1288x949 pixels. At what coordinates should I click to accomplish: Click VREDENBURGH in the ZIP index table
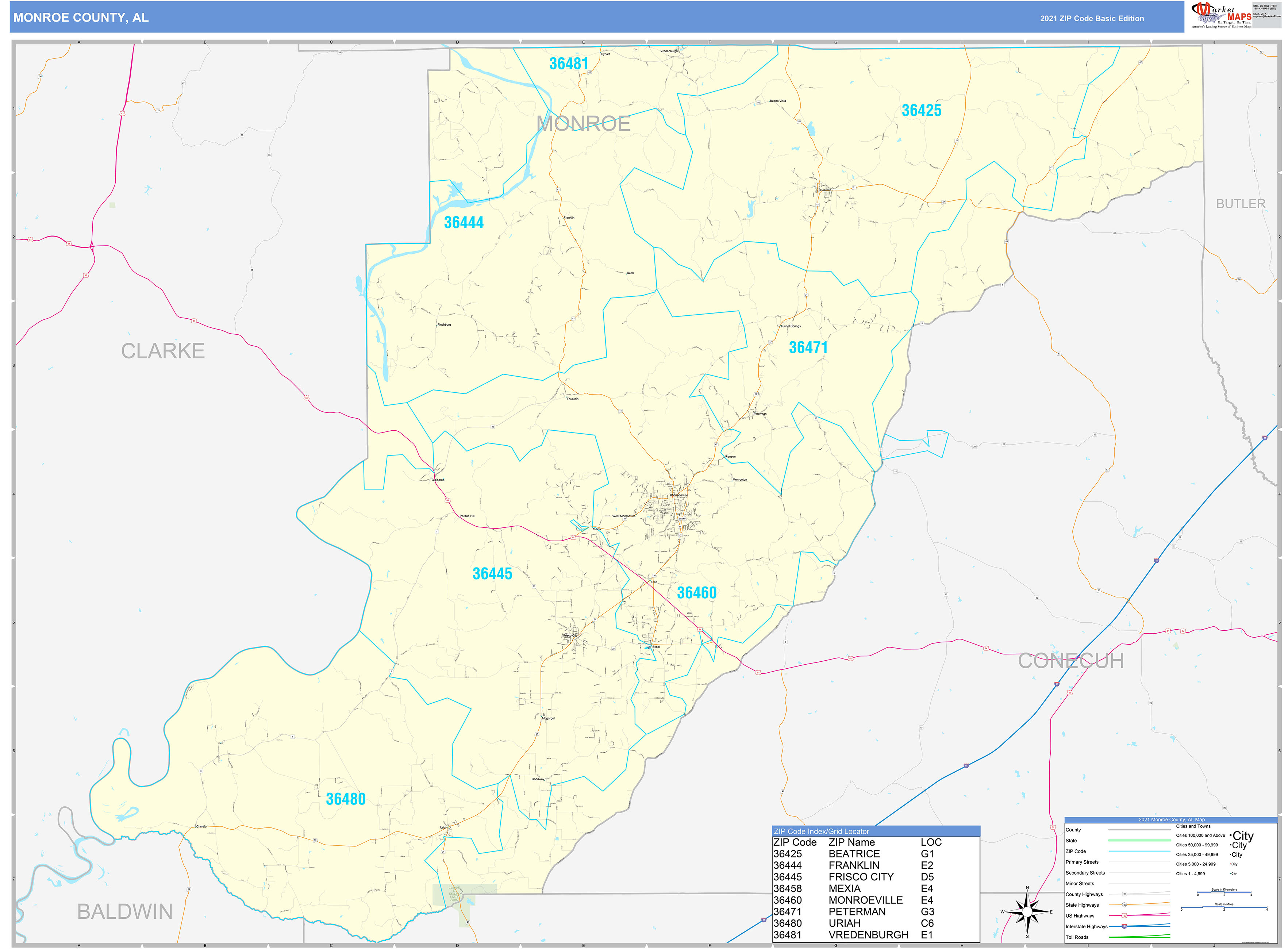[868, 935]
